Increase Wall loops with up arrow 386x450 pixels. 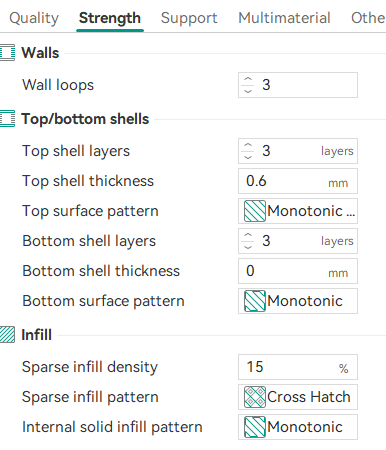(248, 79)
